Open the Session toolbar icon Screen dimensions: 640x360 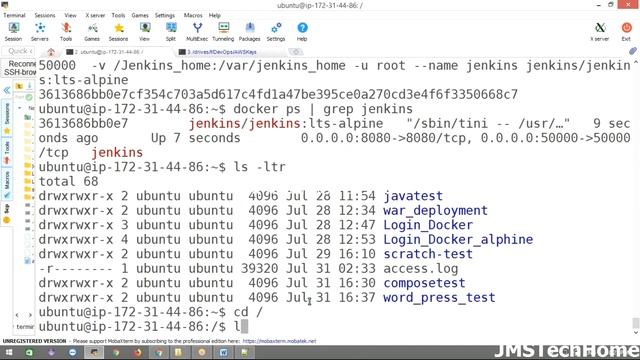(13, 31)
